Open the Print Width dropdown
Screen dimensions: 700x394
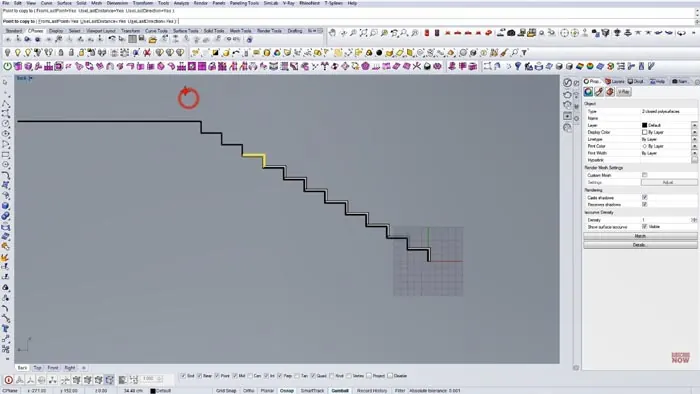coord(694,153)
